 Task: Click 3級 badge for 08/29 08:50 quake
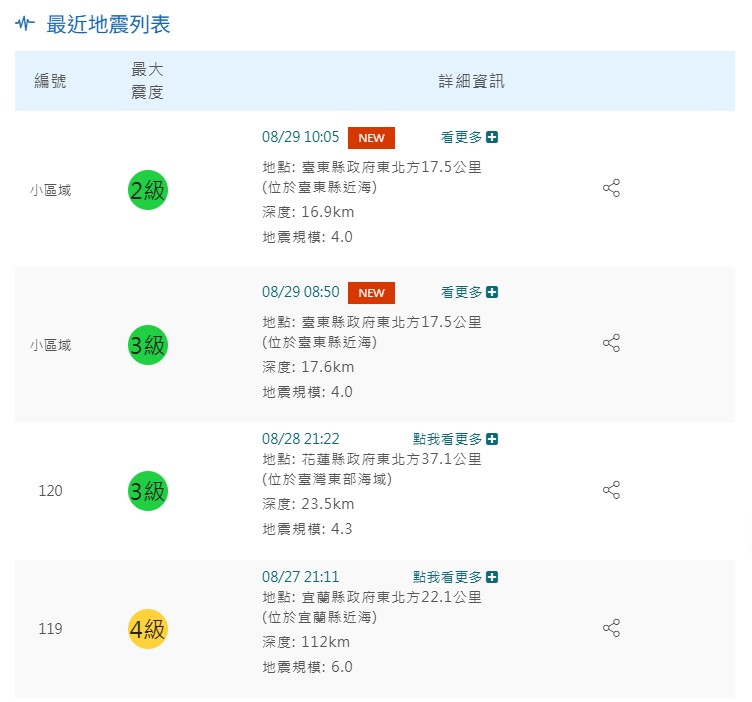point(148,345)
